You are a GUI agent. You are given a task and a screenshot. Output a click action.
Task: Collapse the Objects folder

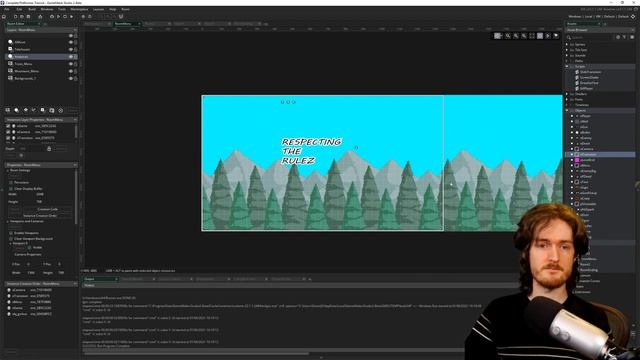tap(567, 110)
